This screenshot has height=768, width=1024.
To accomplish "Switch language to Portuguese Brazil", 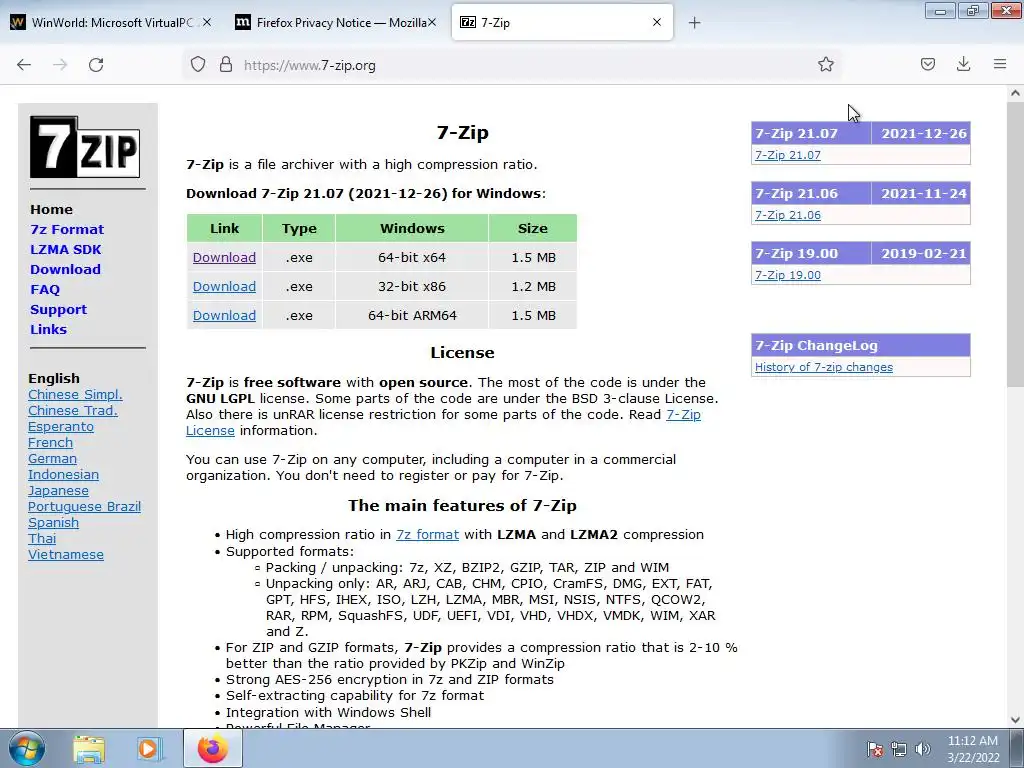I will point(84,507).
